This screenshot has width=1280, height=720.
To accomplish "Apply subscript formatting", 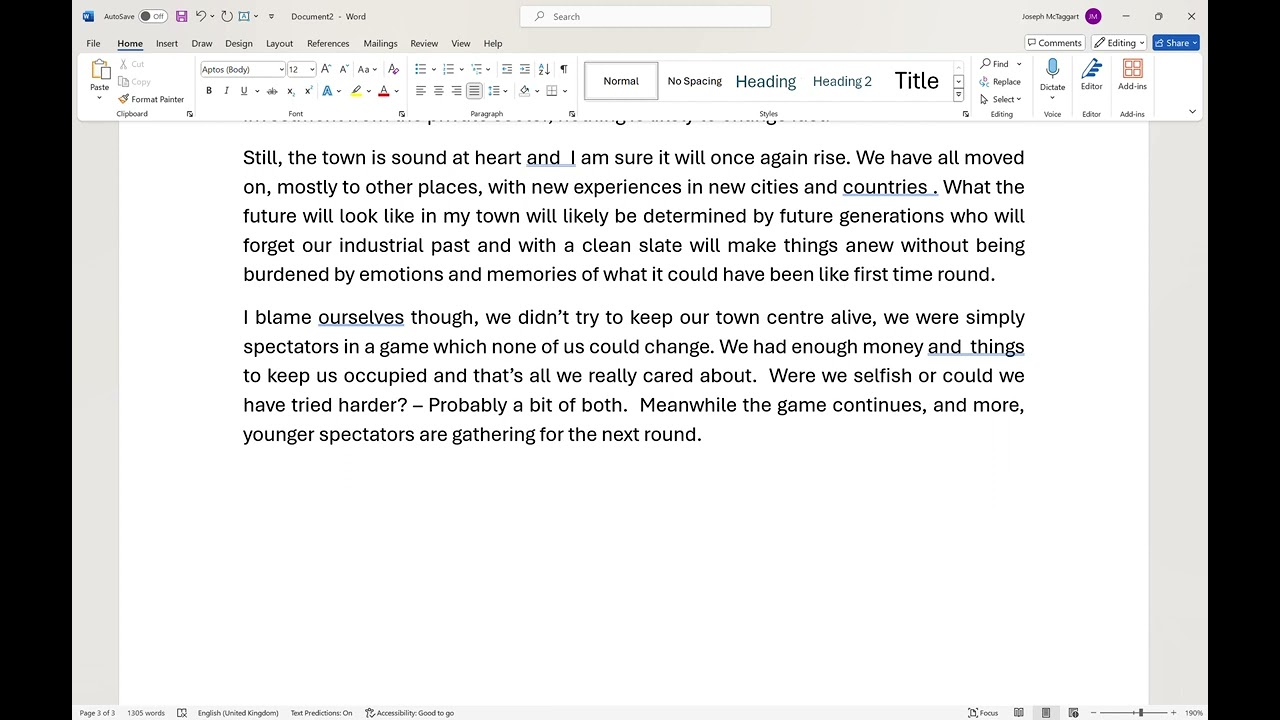I will pyautogui.click(x=290, y=91).
